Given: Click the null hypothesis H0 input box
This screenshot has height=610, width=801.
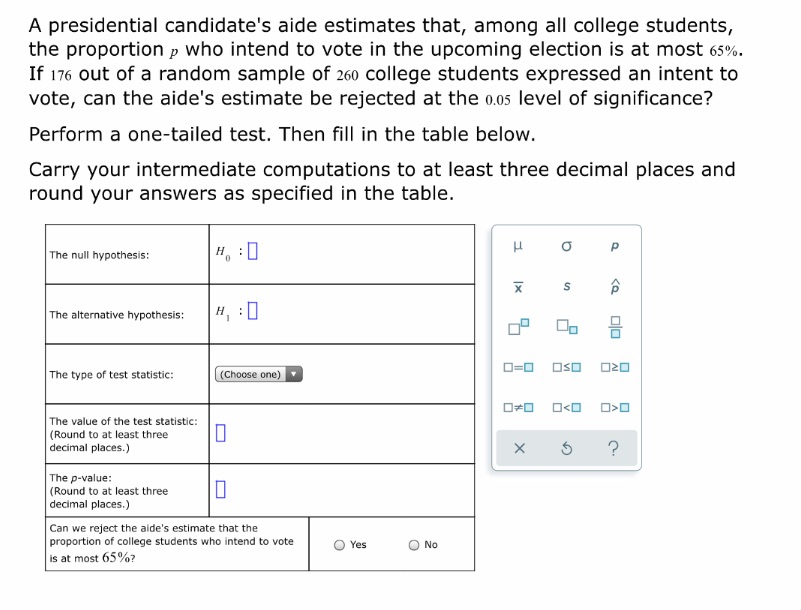Looking at the screenshot, I should pos(250,250).
